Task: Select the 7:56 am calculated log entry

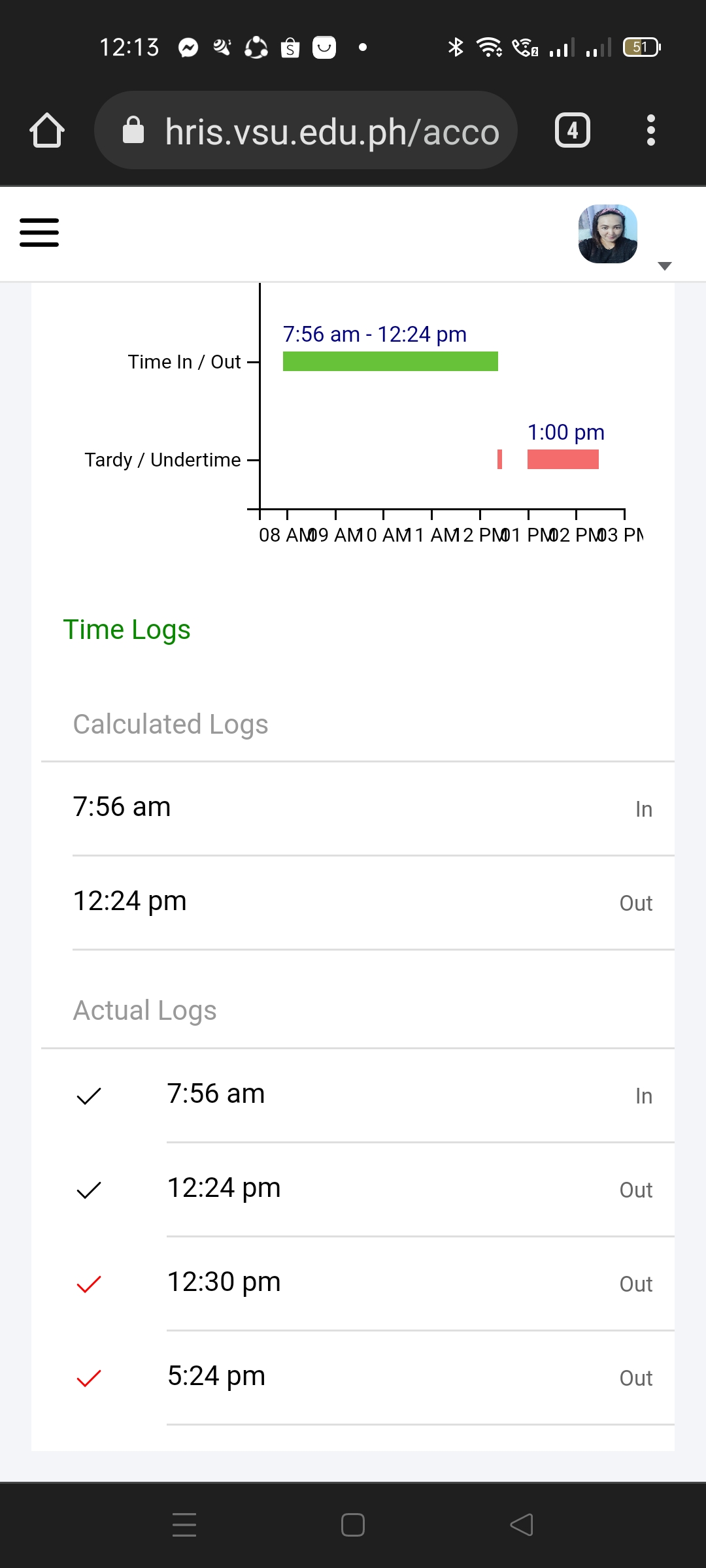Action: (122, 808)
